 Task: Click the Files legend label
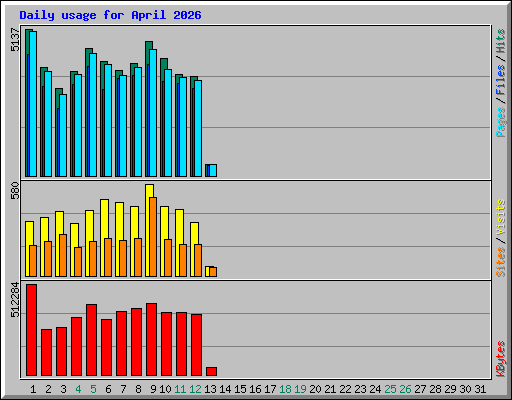pos(501,80)
